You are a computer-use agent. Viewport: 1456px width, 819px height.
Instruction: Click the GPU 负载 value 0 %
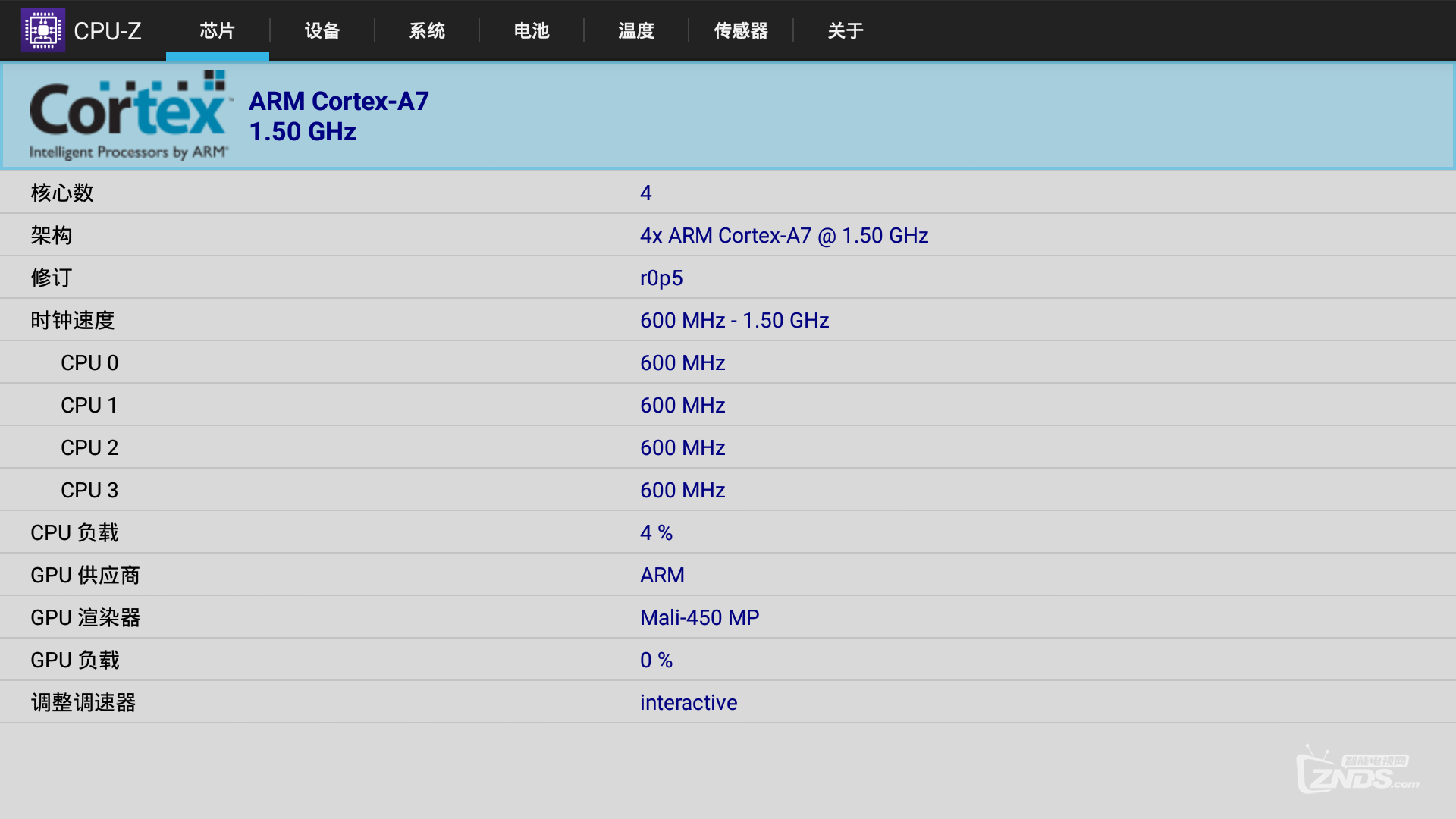pyautogui.click(x=657, y=660)
